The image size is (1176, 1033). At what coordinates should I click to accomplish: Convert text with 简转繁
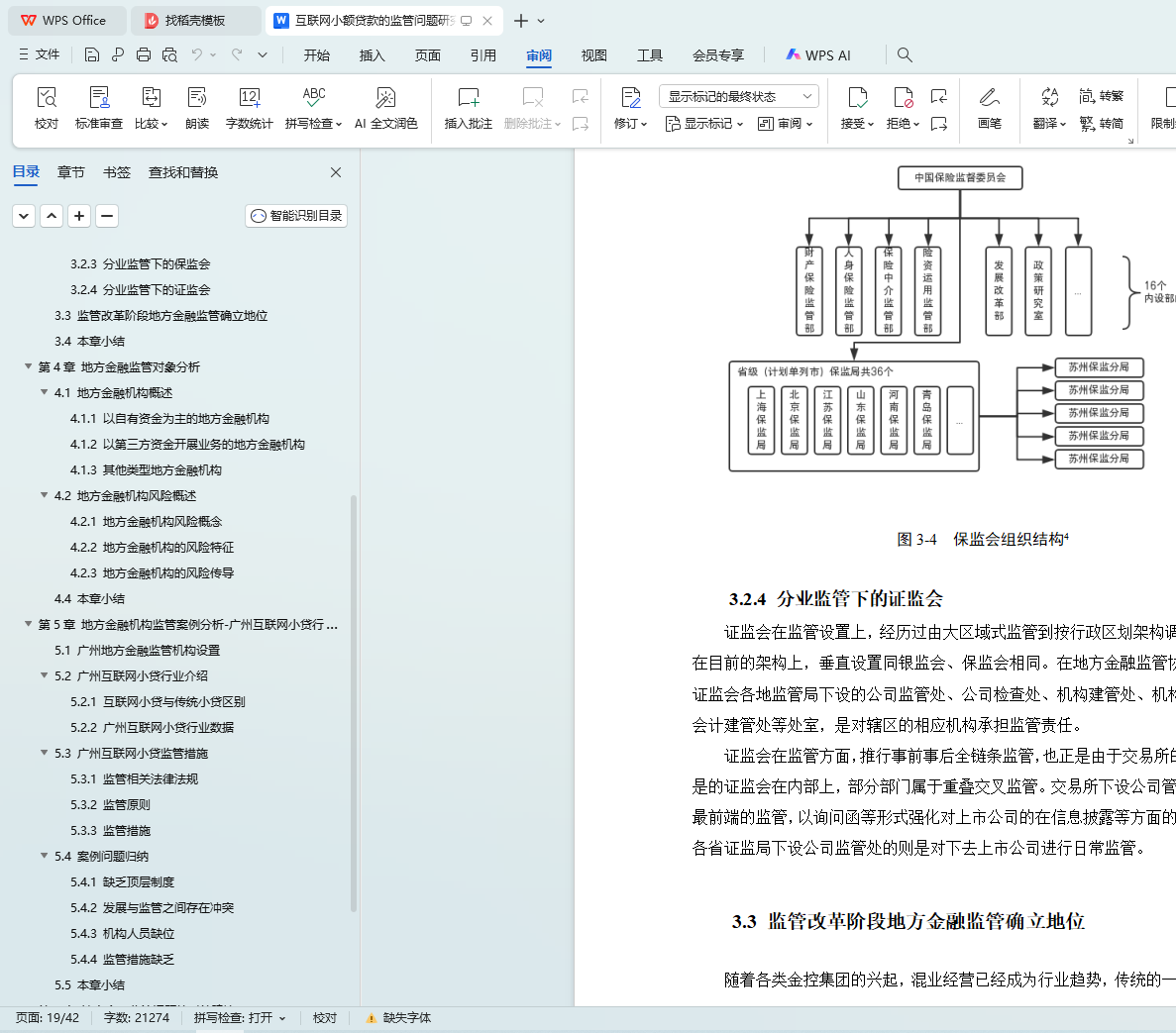coord(1101,96)
